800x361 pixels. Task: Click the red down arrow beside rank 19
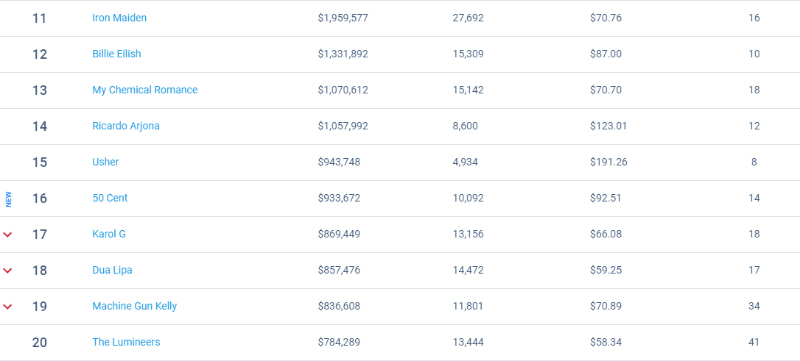[x=8, y=306]
